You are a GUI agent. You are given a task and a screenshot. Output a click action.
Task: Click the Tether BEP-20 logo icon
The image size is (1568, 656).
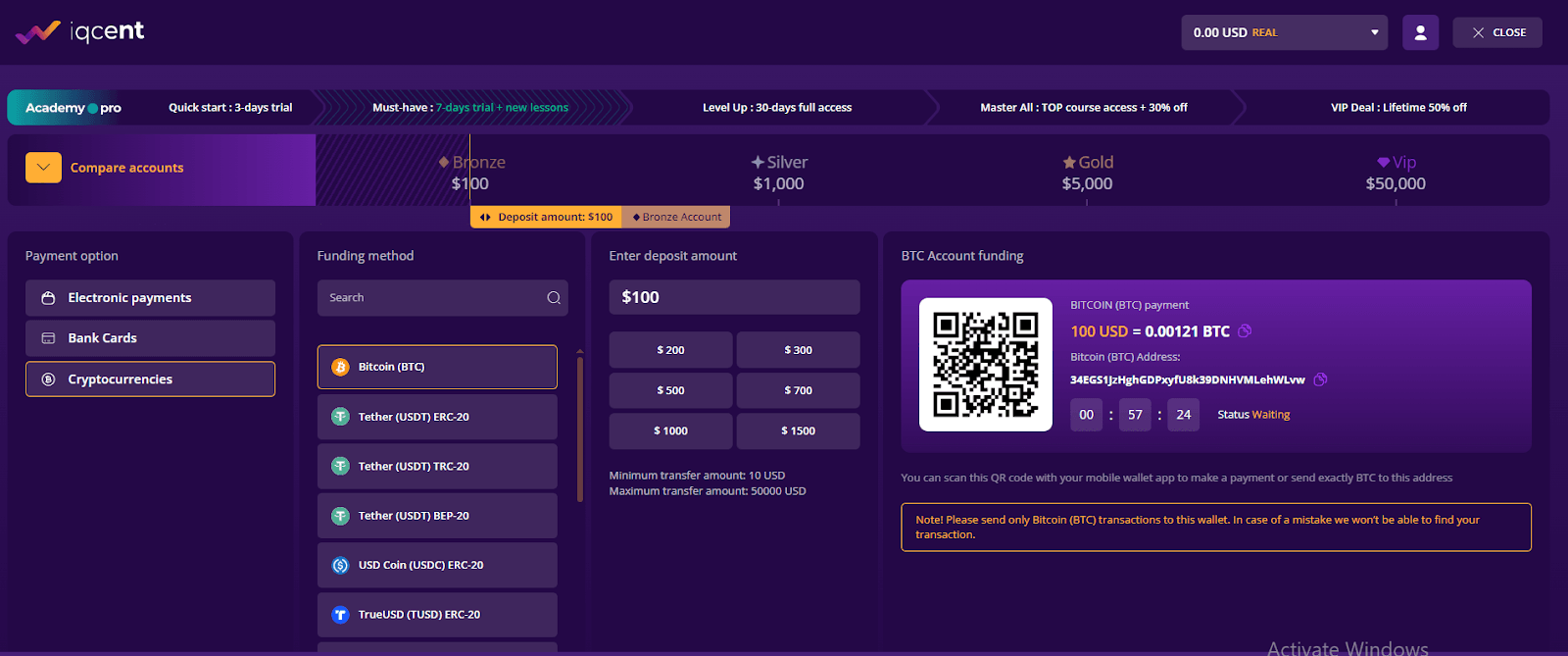pyautogui.click(x=340, y=516)
